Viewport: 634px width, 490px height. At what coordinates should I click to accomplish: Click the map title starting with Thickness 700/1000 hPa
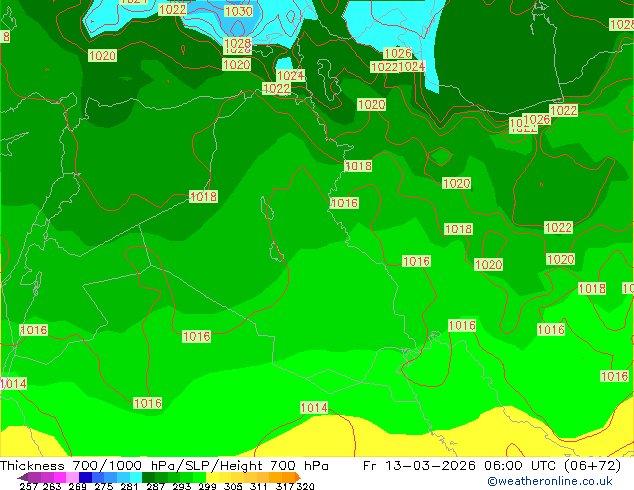[x=164, y=465]
